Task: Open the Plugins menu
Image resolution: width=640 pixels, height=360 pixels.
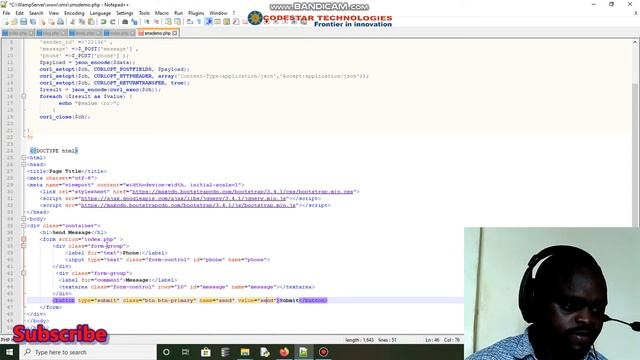Action: (x=196, y=13)
